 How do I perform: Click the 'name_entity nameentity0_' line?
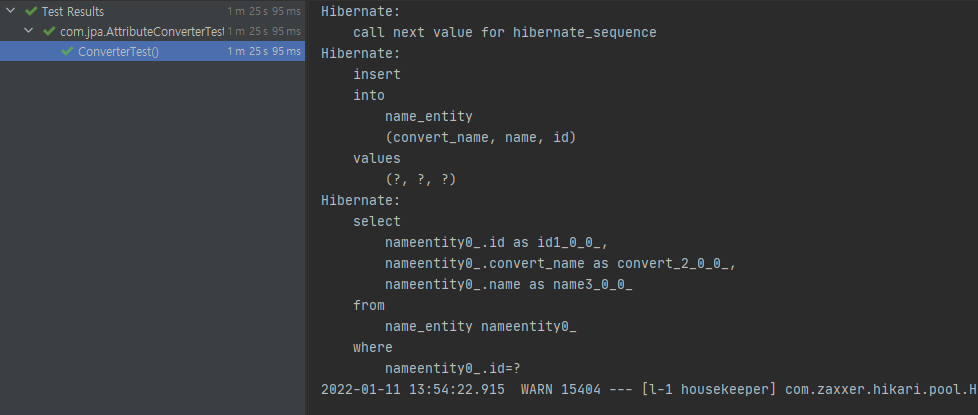pos(480,326)
